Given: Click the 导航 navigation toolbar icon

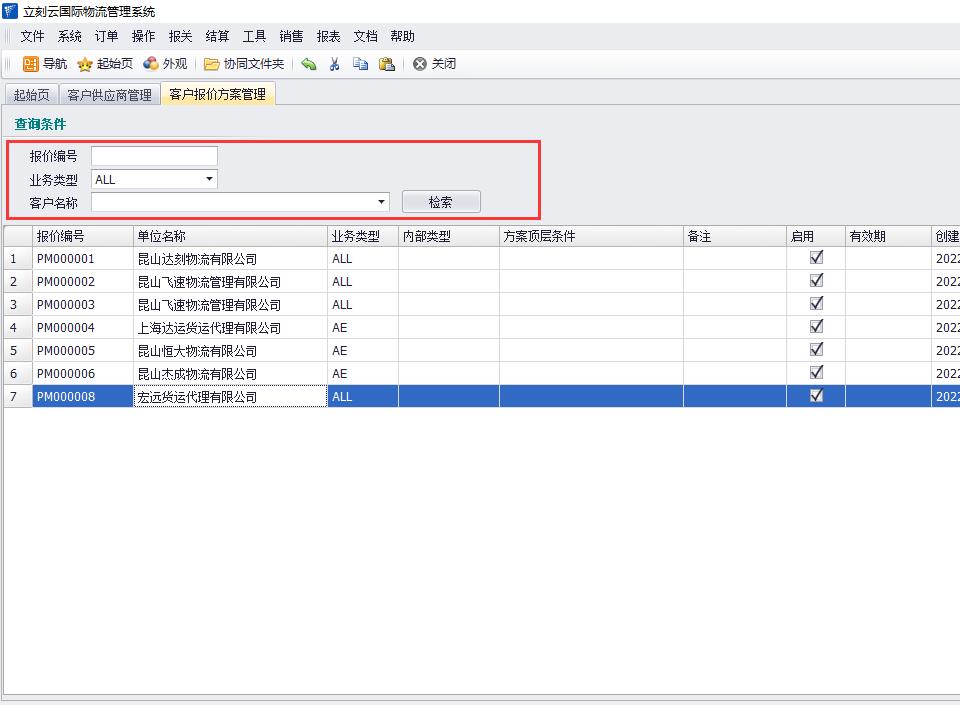Looking at the screenshot, I should [x=31, y=64].
